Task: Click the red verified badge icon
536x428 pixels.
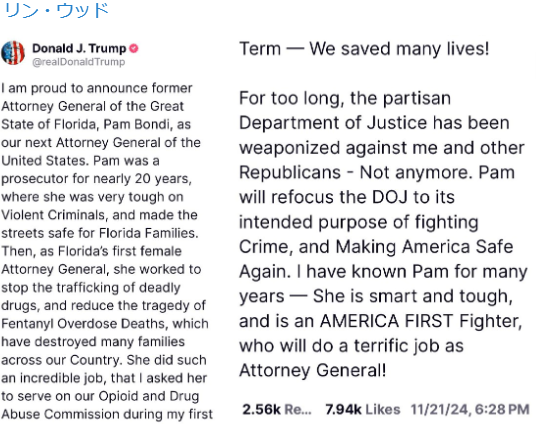Action: coord(134,49)
